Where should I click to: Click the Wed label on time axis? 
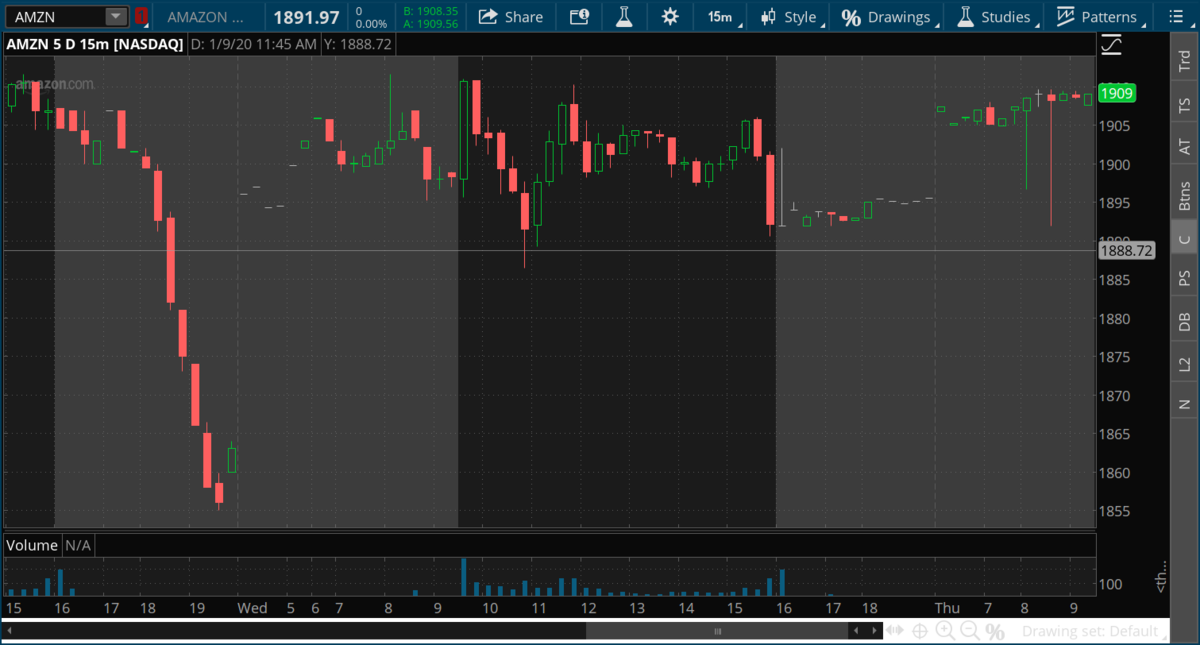[252, 607]
